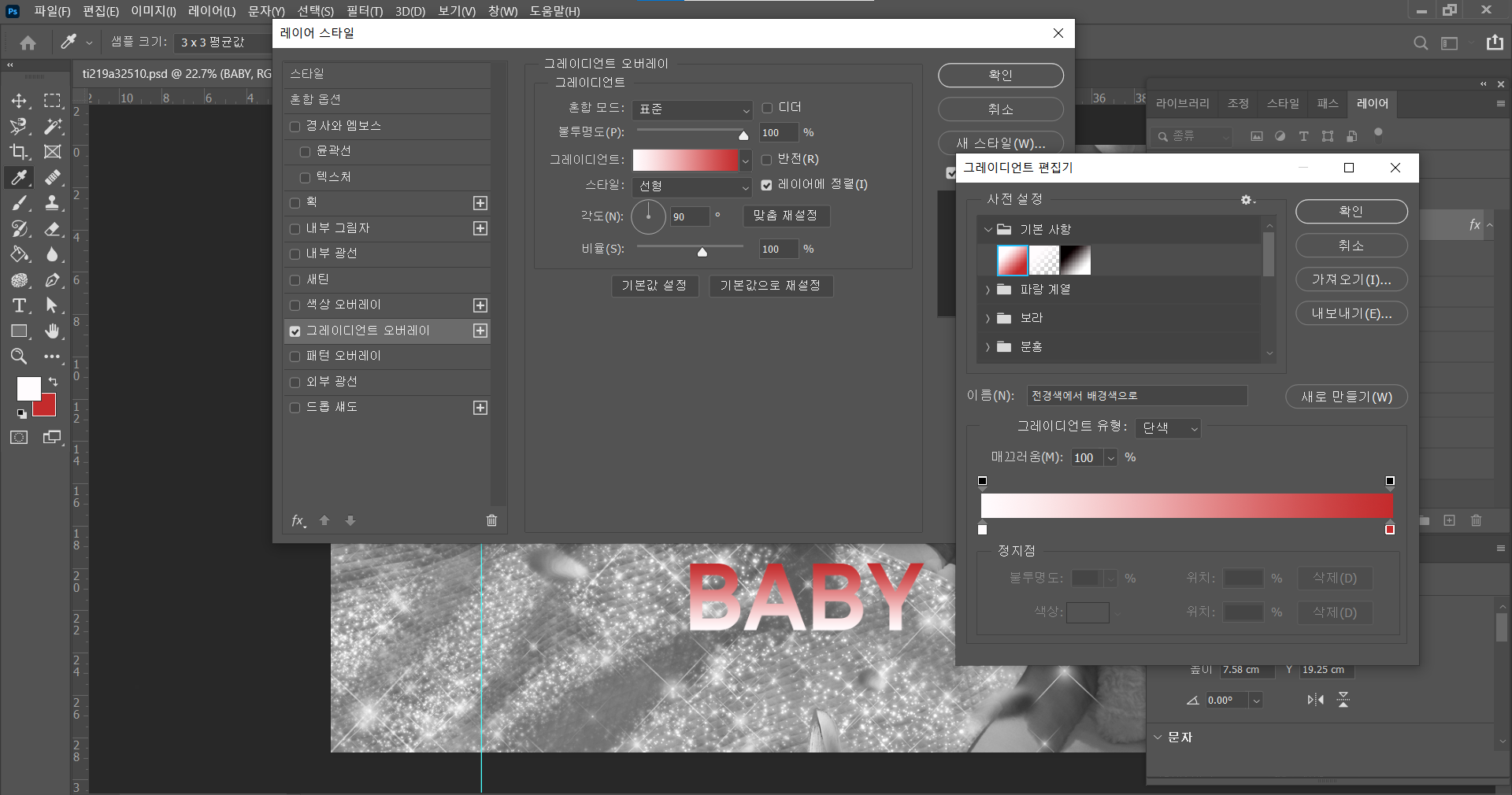Click the 기본값으로 재설정 button
Screen dimensions: 1512x795
point(770,285)
